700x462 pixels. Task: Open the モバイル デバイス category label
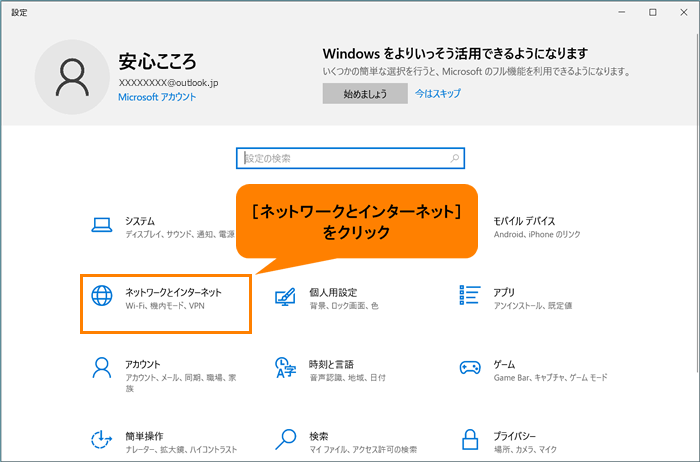pyautogui.click(x=524, y=221)
